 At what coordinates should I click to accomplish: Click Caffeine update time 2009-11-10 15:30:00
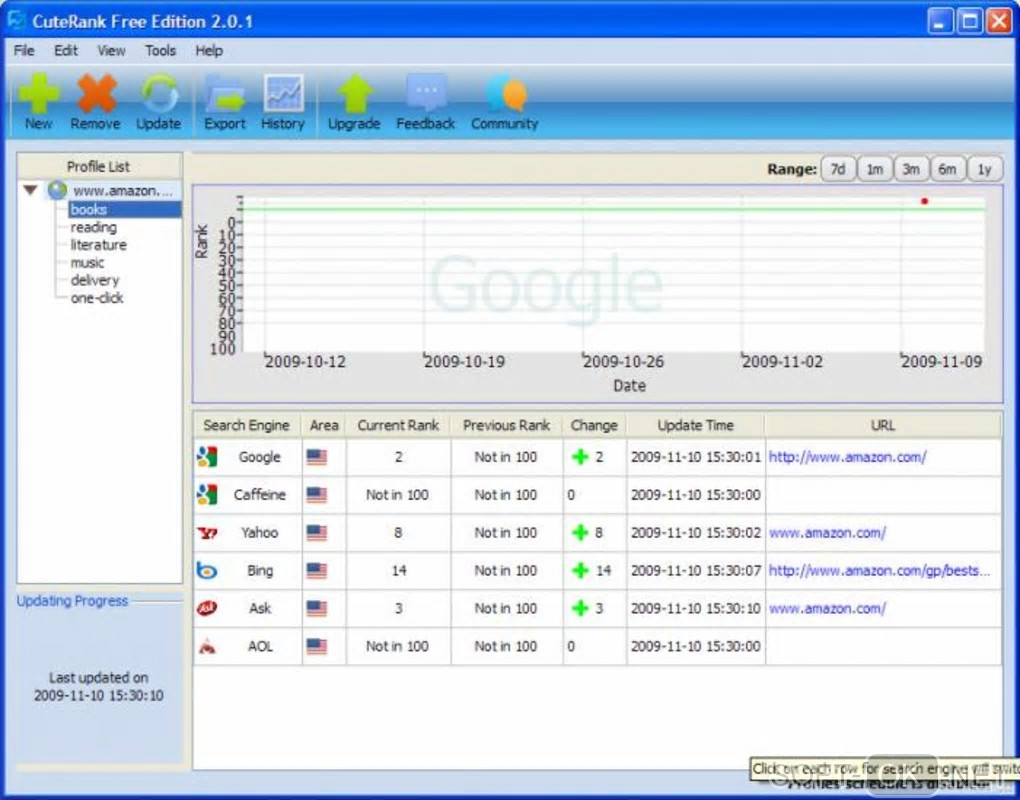[x=695, y=495]
